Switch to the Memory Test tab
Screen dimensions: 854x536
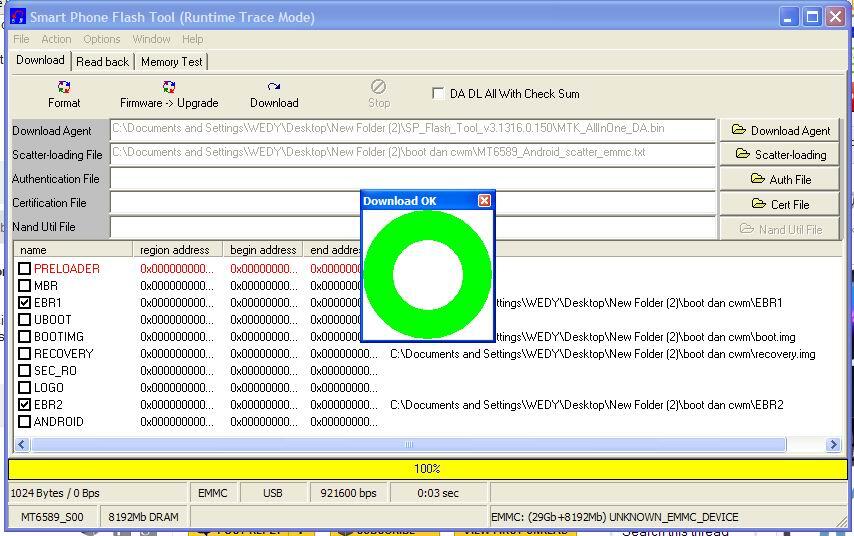[171, 62]
